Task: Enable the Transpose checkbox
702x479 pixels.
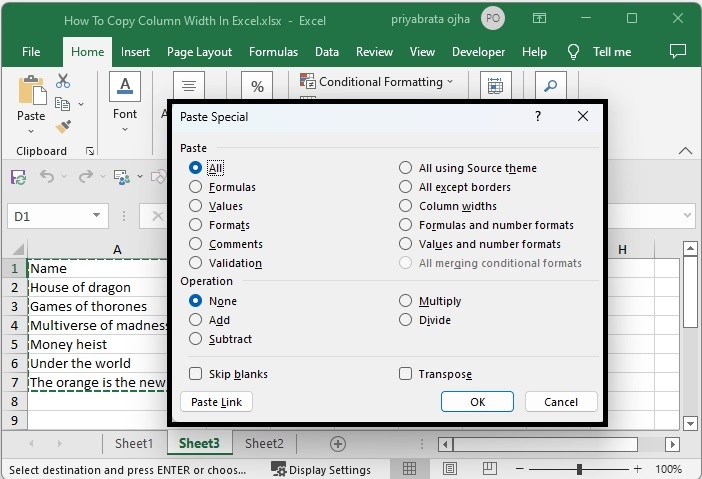Action: (x=405, y=374)
